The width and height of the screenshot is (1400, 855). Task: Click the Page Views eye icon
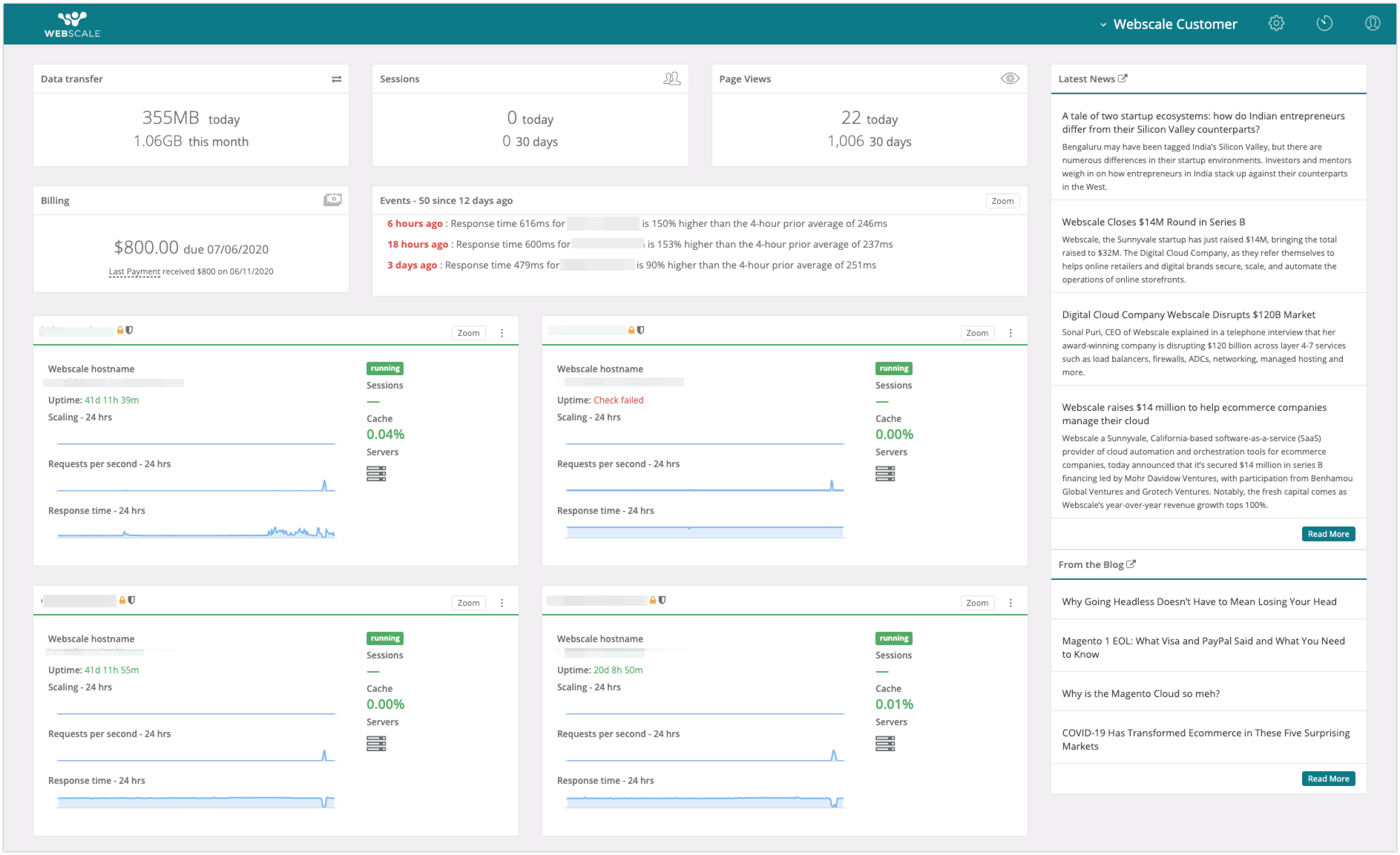1010,79
